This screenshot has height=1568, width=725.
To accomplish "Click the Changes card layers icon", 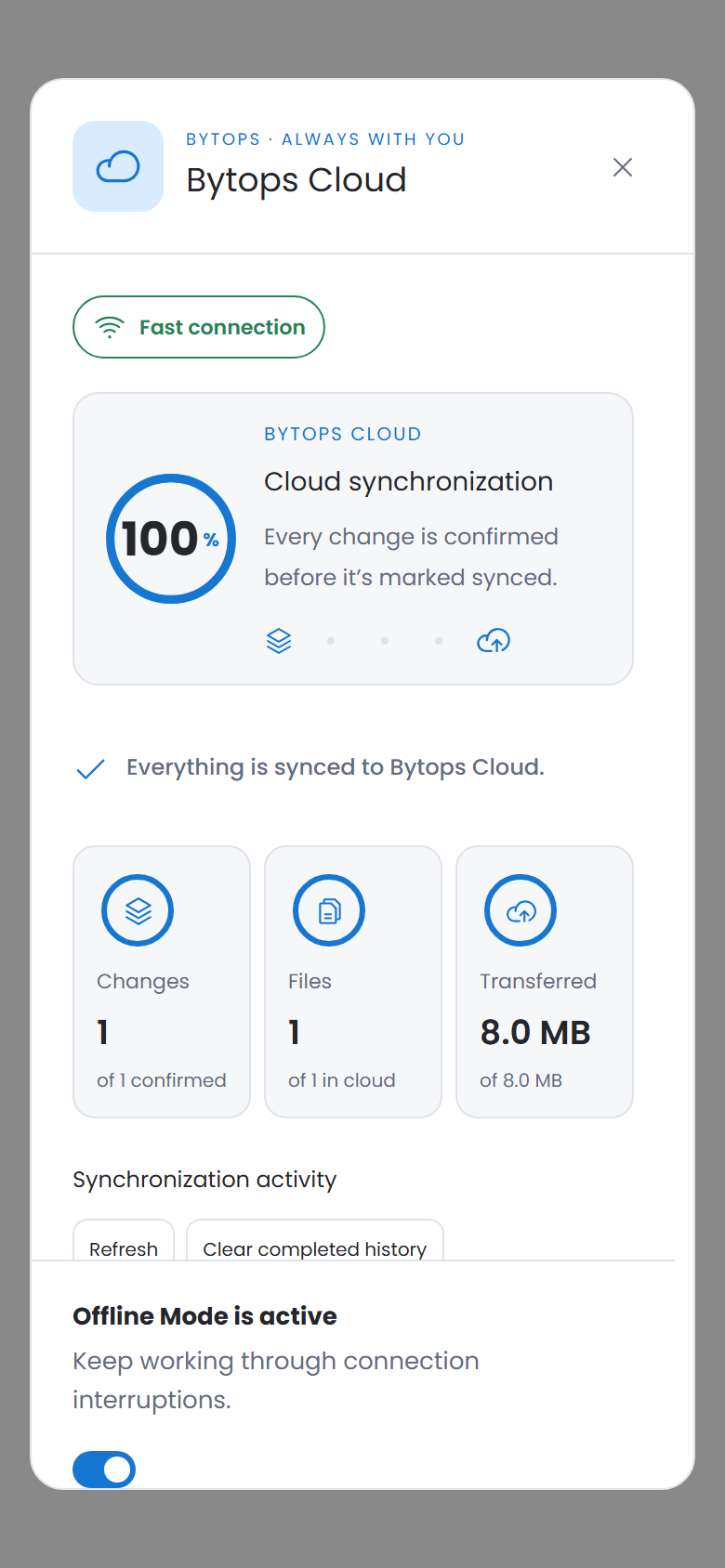I will [x=138, y=910].
